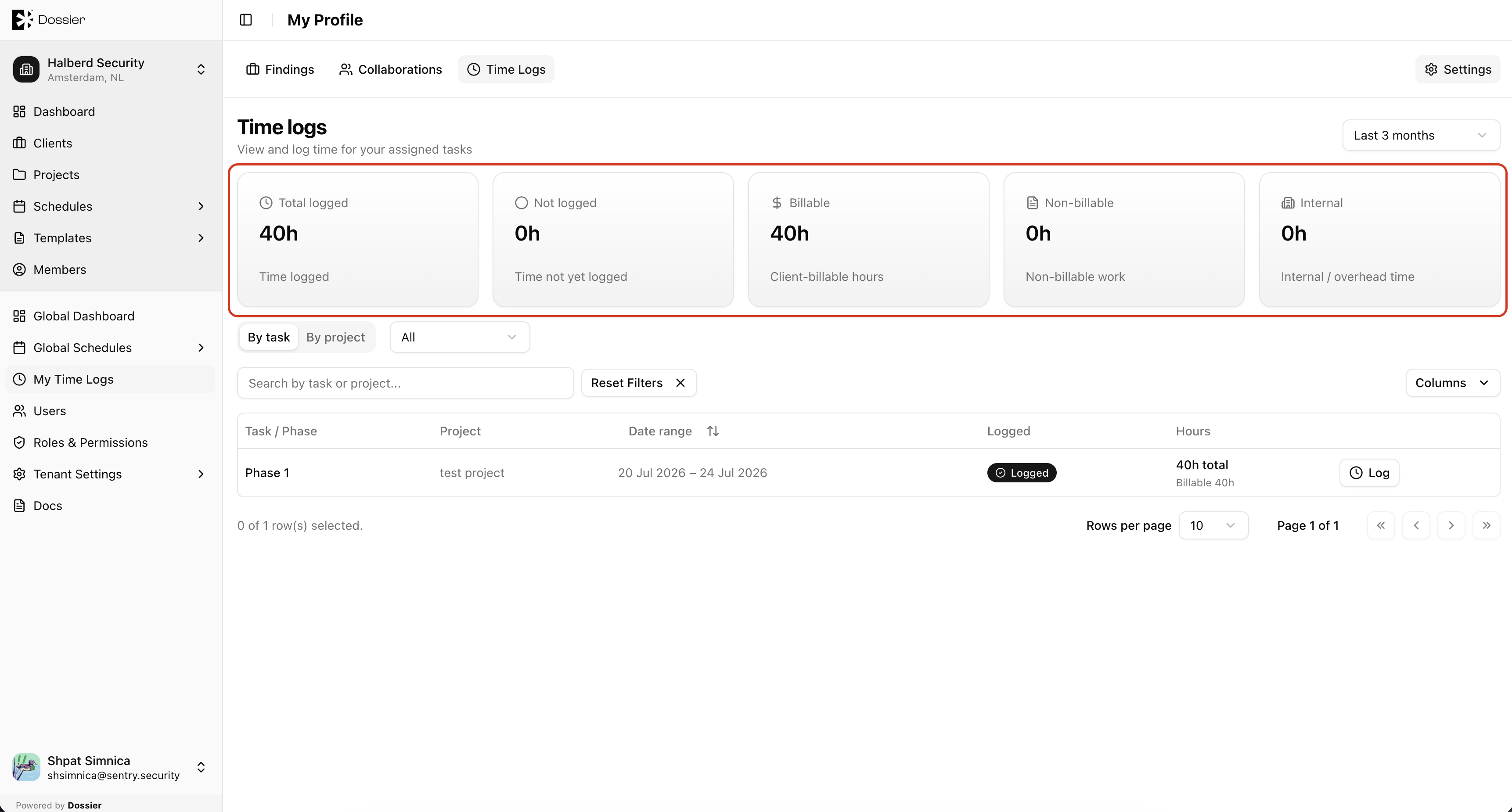Click the Dossier link in footer
This screenshot has height=812, width=1512.
85,805
